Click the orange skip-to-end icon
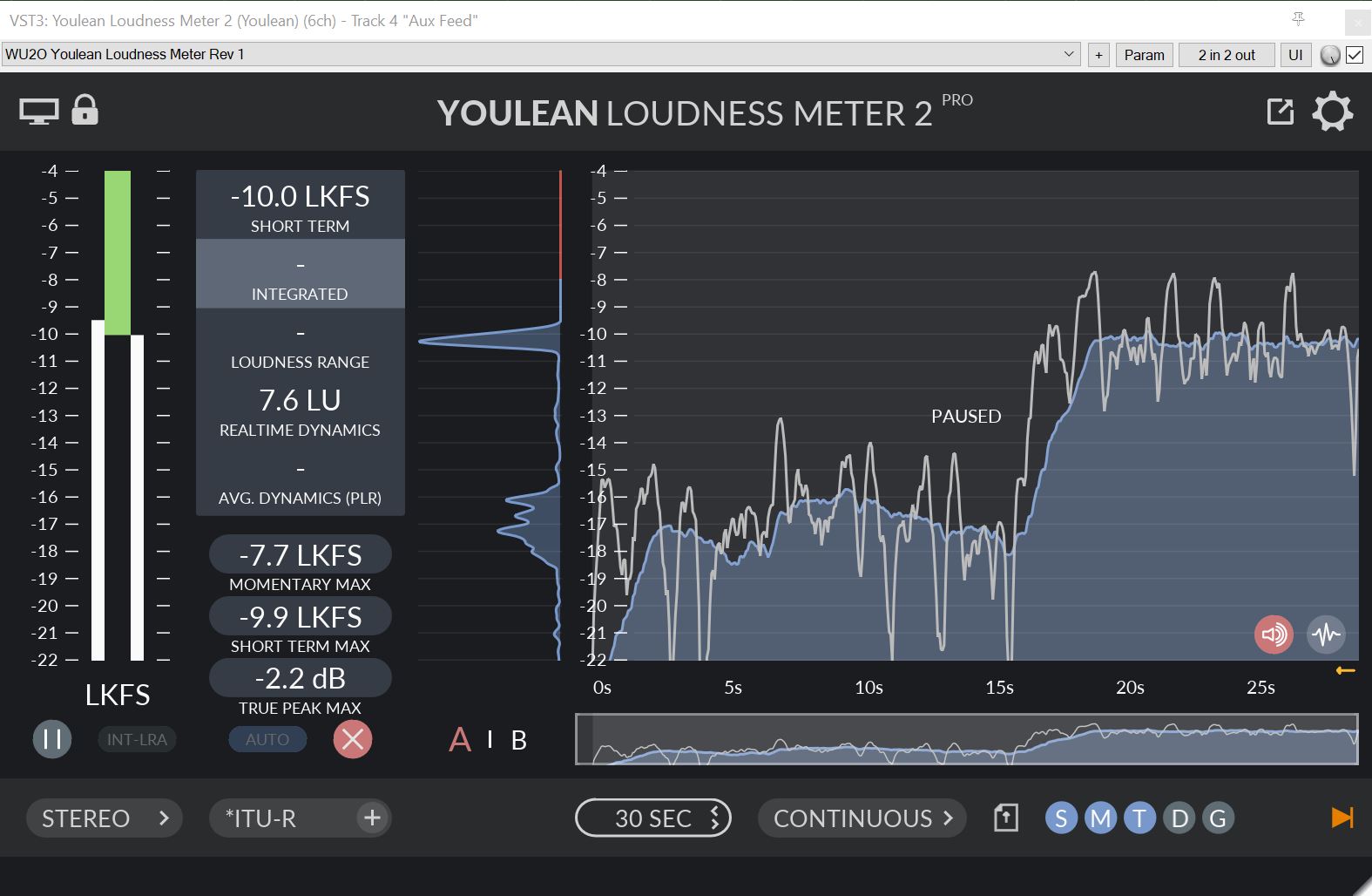 [1342, 818]
